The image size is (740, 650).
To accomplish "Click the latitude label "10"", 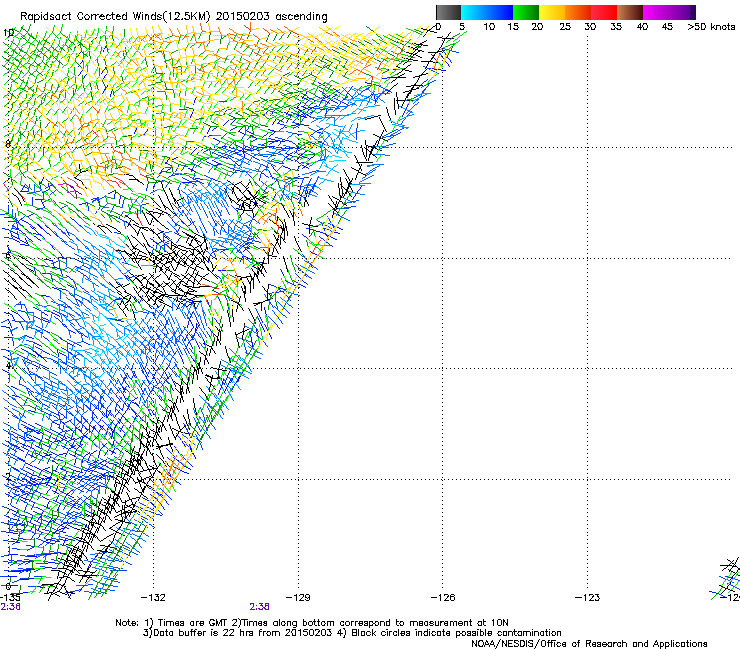I will [x=8, y=33].
